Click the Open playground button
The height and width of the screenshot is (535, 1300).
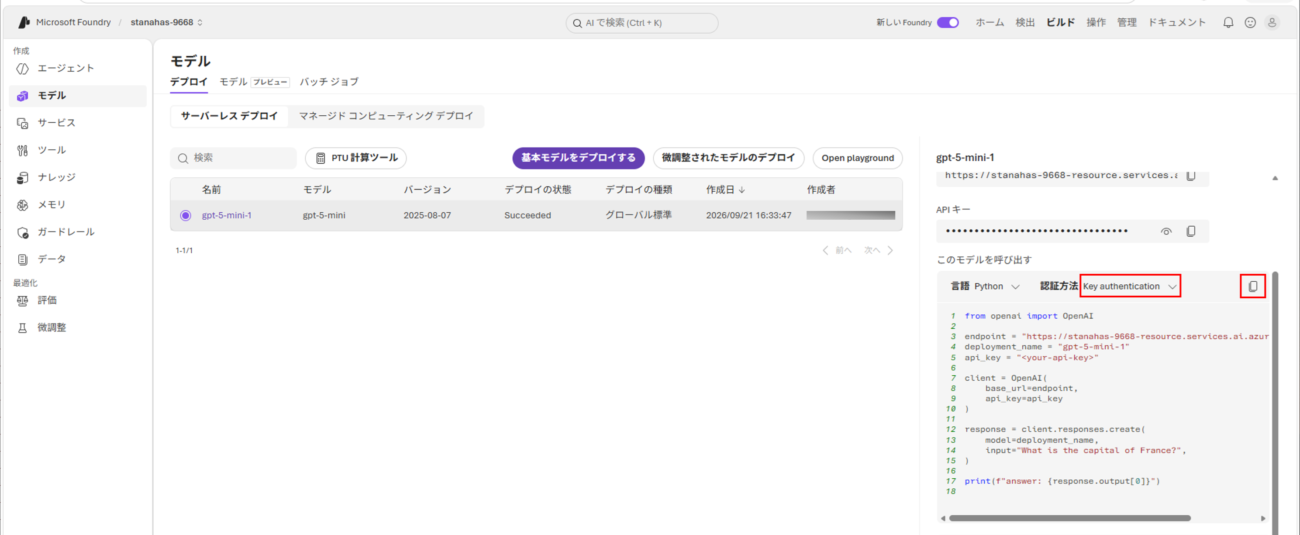858,158
